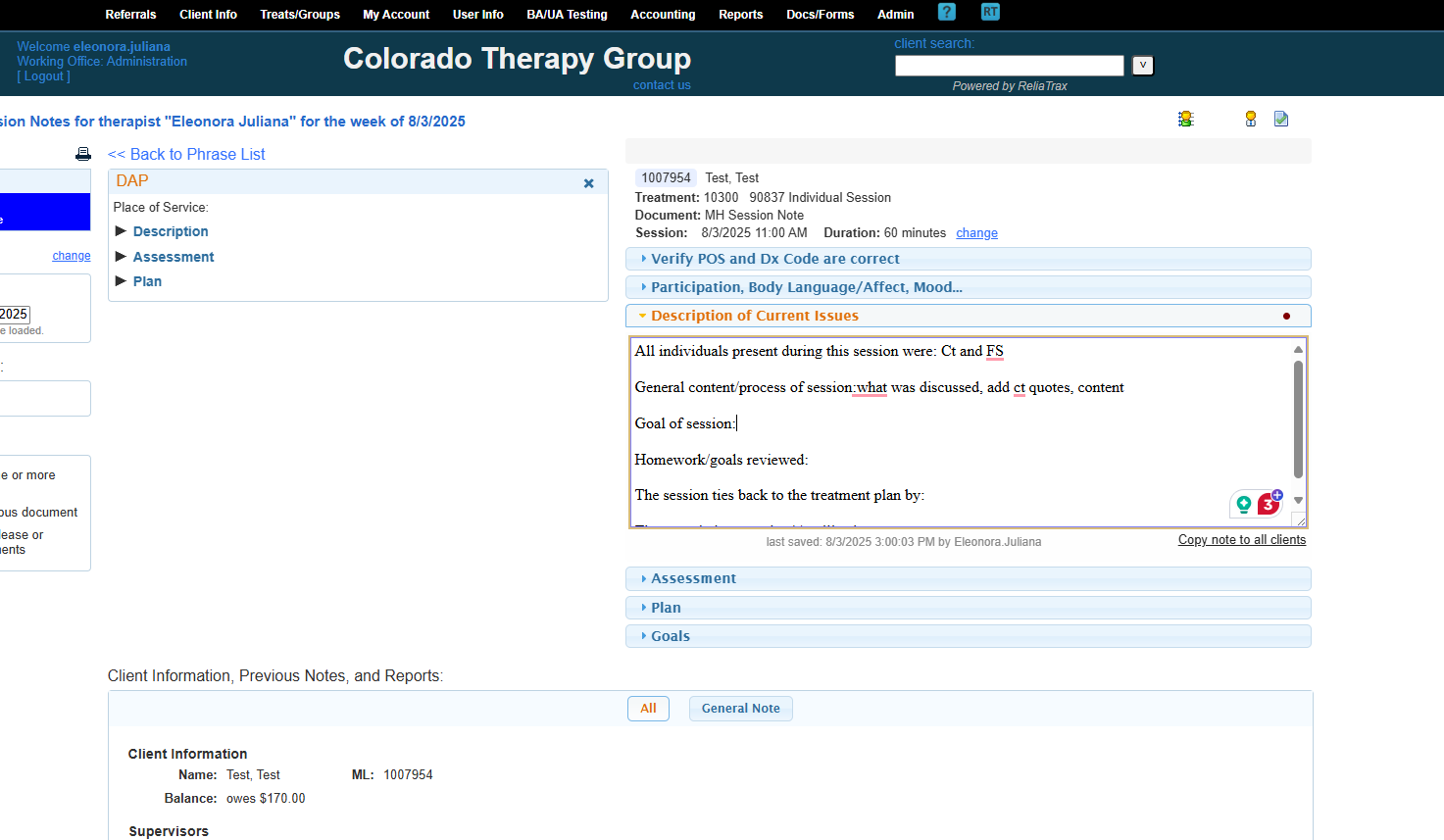Click the red badge showing 3 issues
The height and width of the screenshot is (840, 1444).
pos(1269,504)
